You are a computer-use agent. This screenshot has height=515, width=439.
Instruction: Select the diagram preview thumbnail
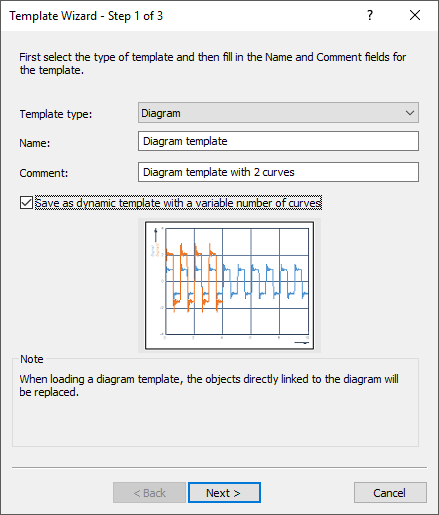[229, 285]
